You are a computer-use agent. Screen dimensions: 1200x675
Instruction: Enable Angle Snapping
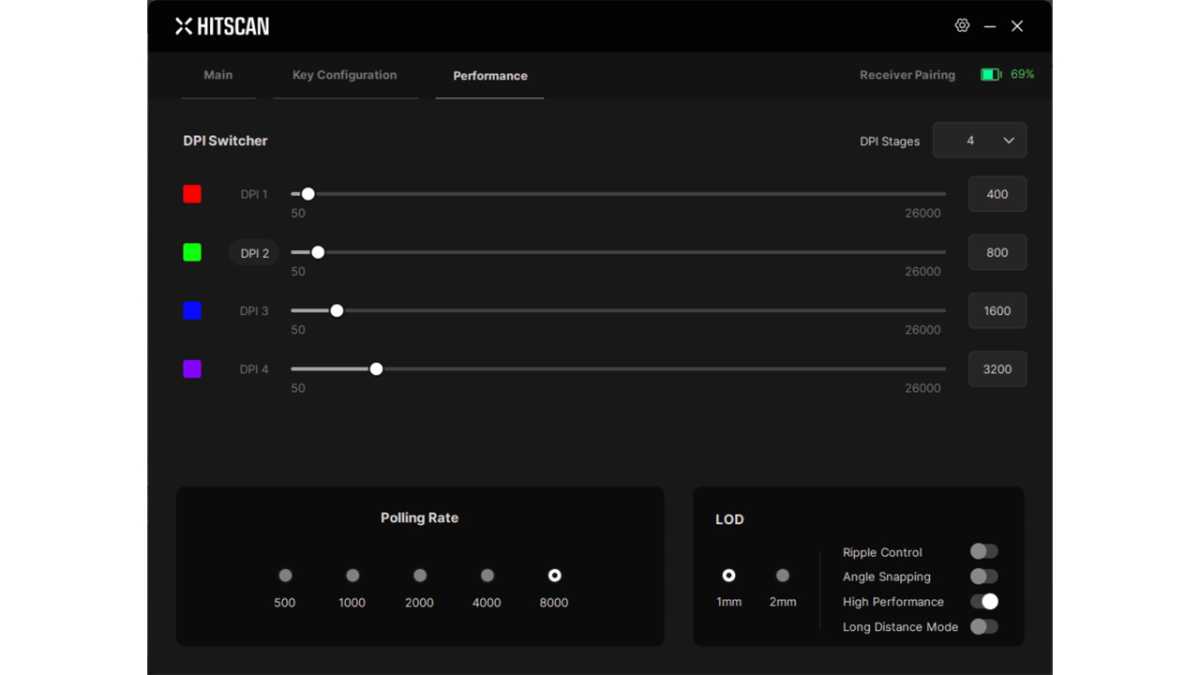[x=983, y=576]
